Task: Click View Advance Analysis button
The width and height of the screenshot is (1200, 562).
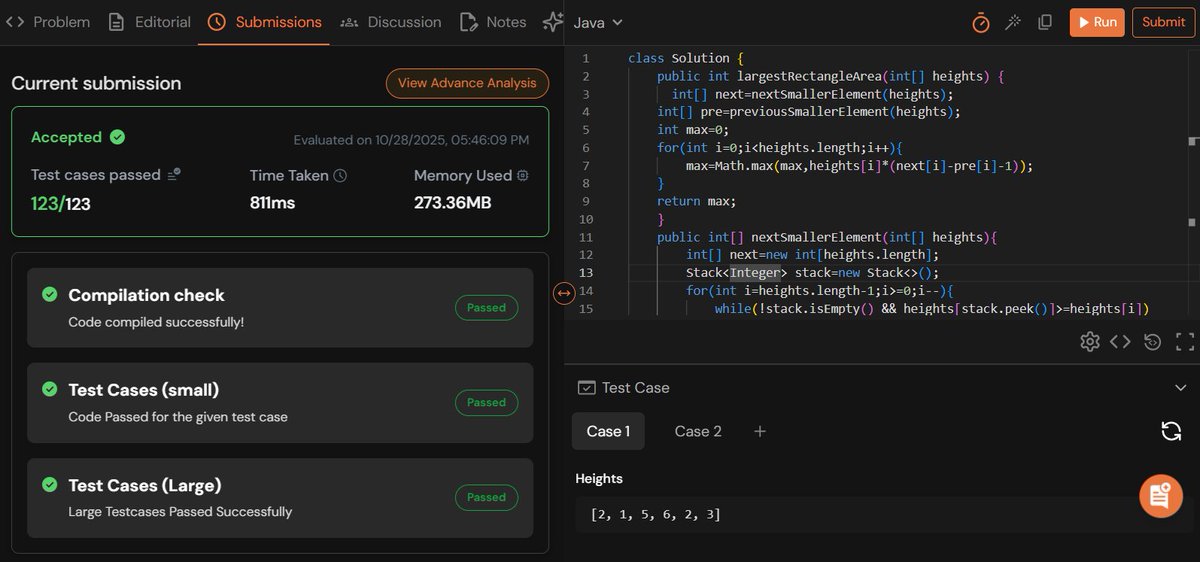Action: [467, 83]
